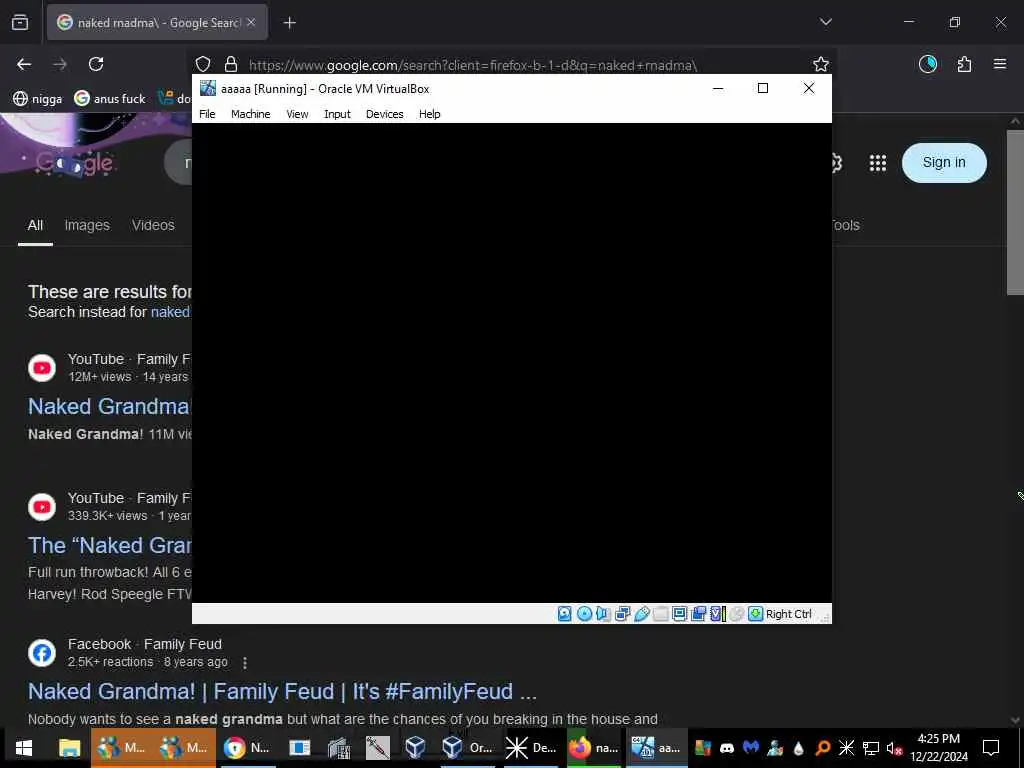
Task: Click the Firefox View icon at top left
Action: pyautogui.click(x=20, y=23)
